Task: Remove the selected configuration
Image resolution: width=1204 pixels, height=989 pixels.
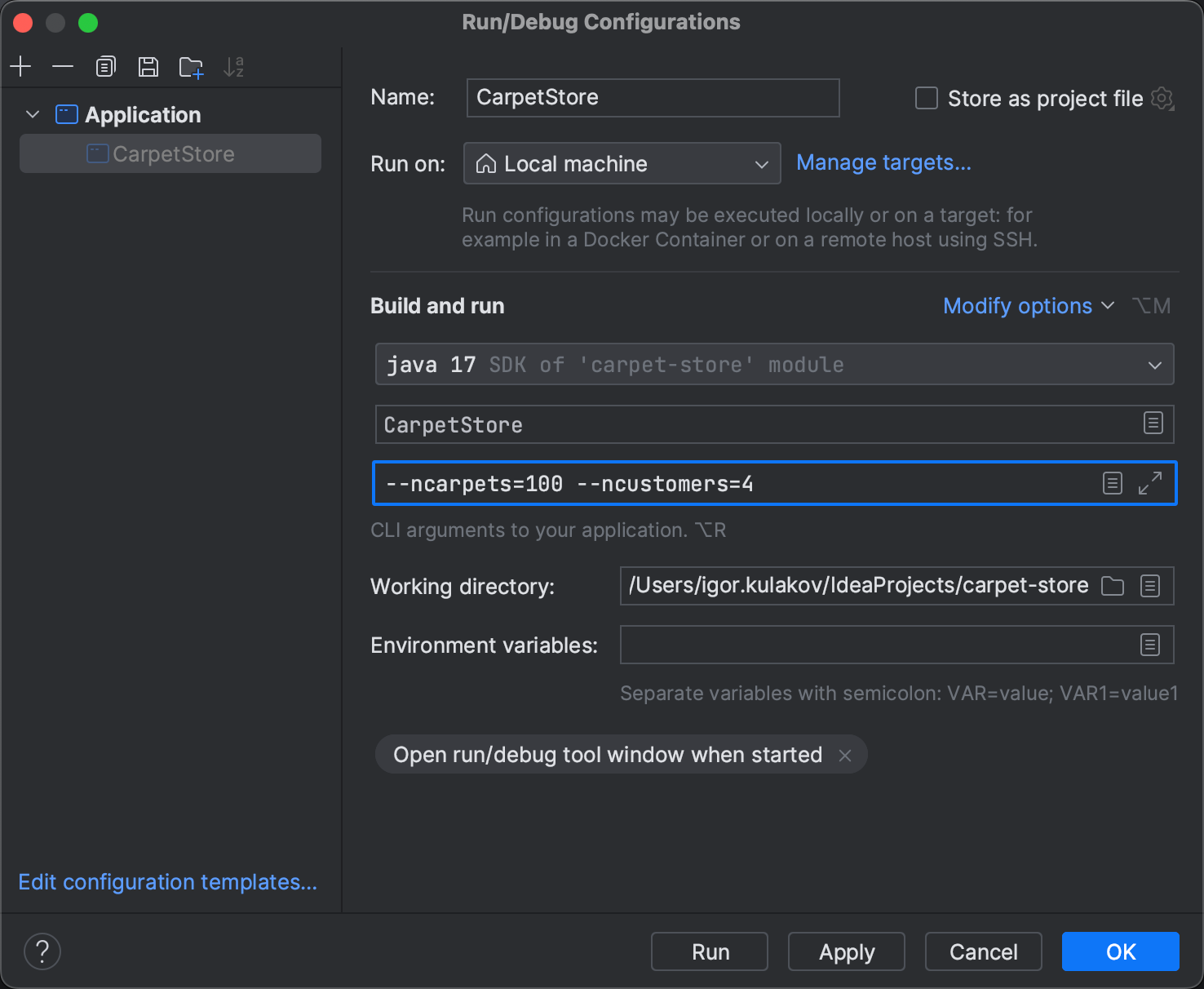Action: coord(63,66)
